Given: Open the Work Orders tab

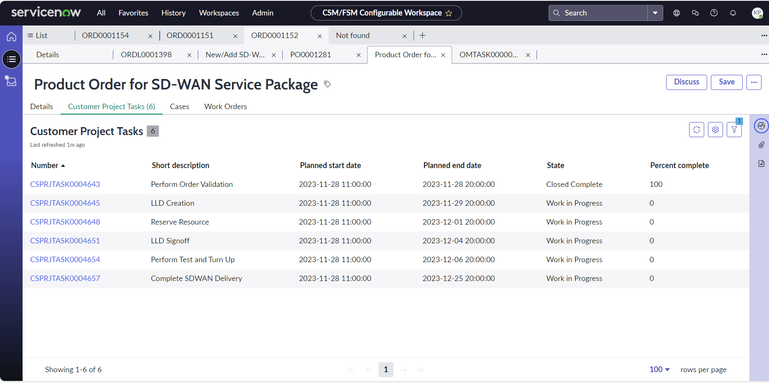Looking at the screenshot, I should click(226, 106).
